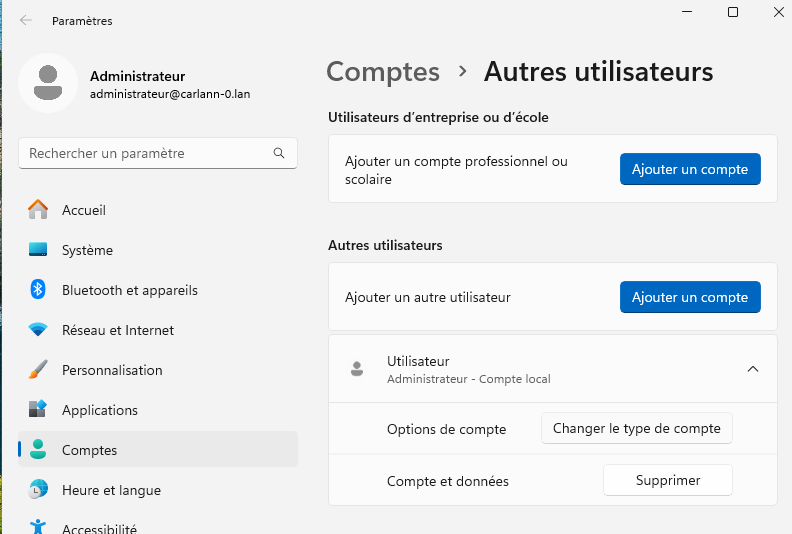The height and width of the screenshot is (534, 792).
Task: Go back to Comptes breadcrumb
Action: [x=383, y=72]
